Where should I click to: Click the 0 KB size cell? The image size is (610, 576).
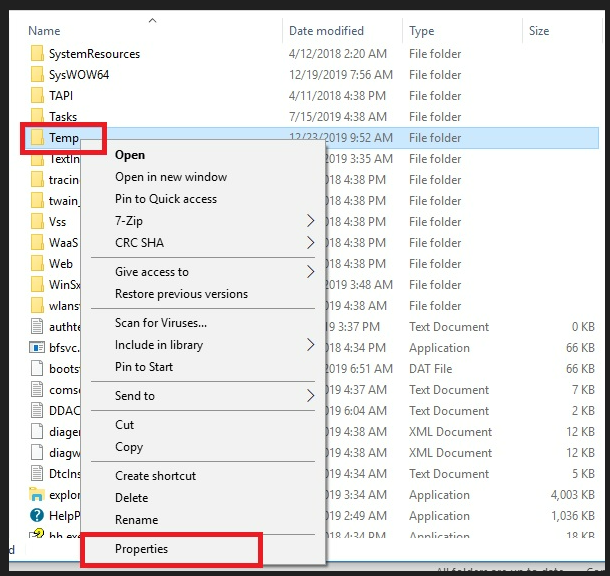[583, 327]
